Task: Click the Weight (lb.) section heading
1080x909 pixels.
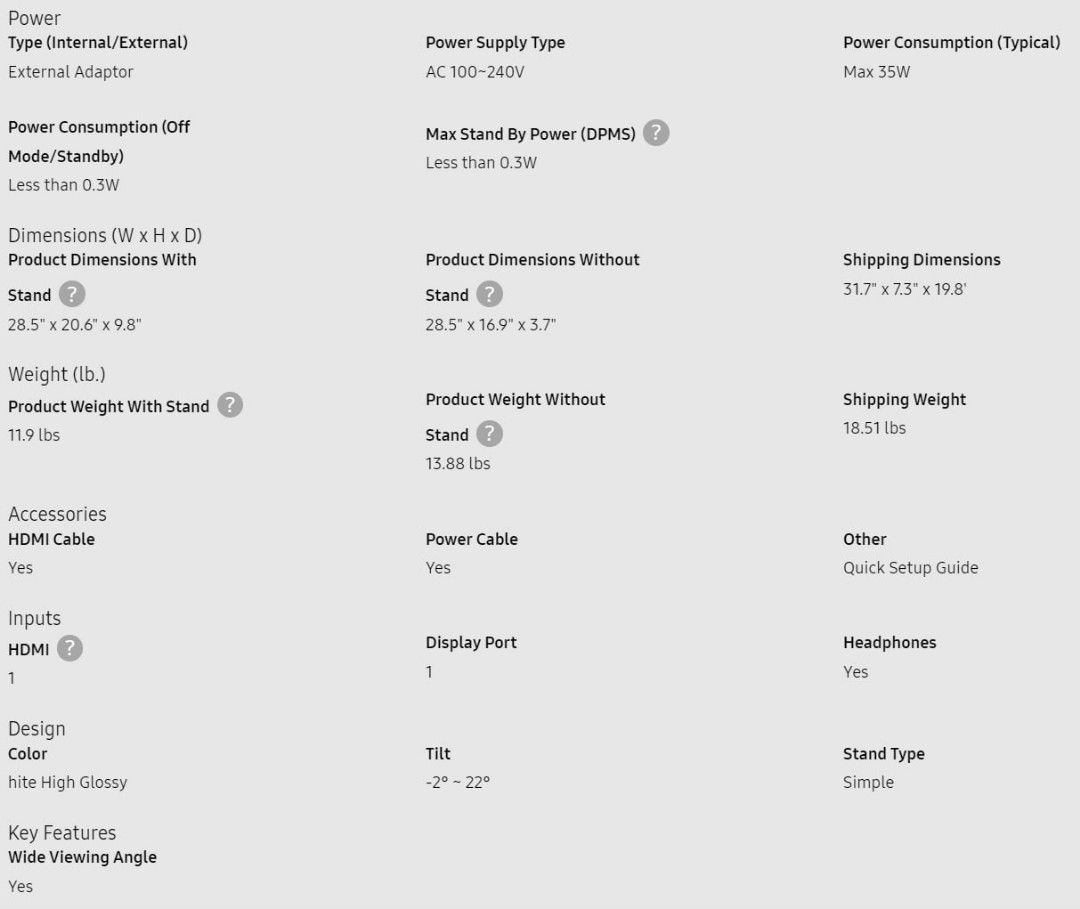Action: pos(56,375)
